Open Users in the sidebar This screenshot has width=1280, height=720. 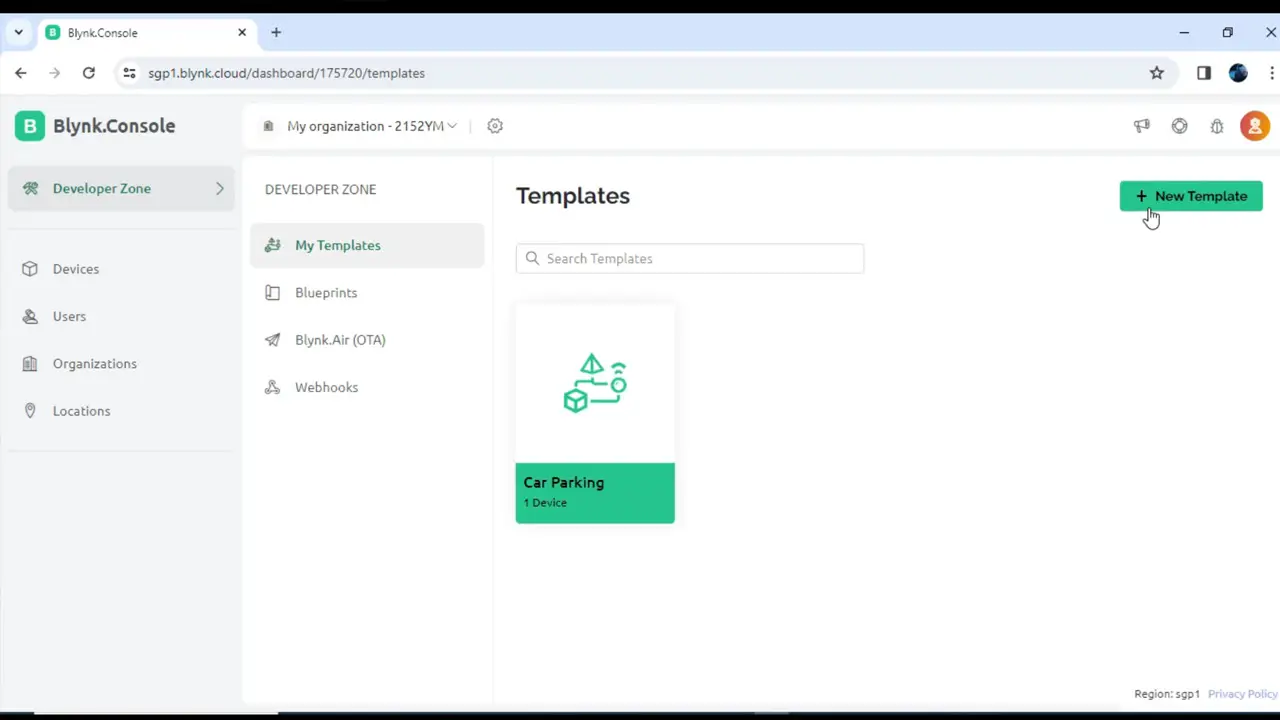point(121,316)
